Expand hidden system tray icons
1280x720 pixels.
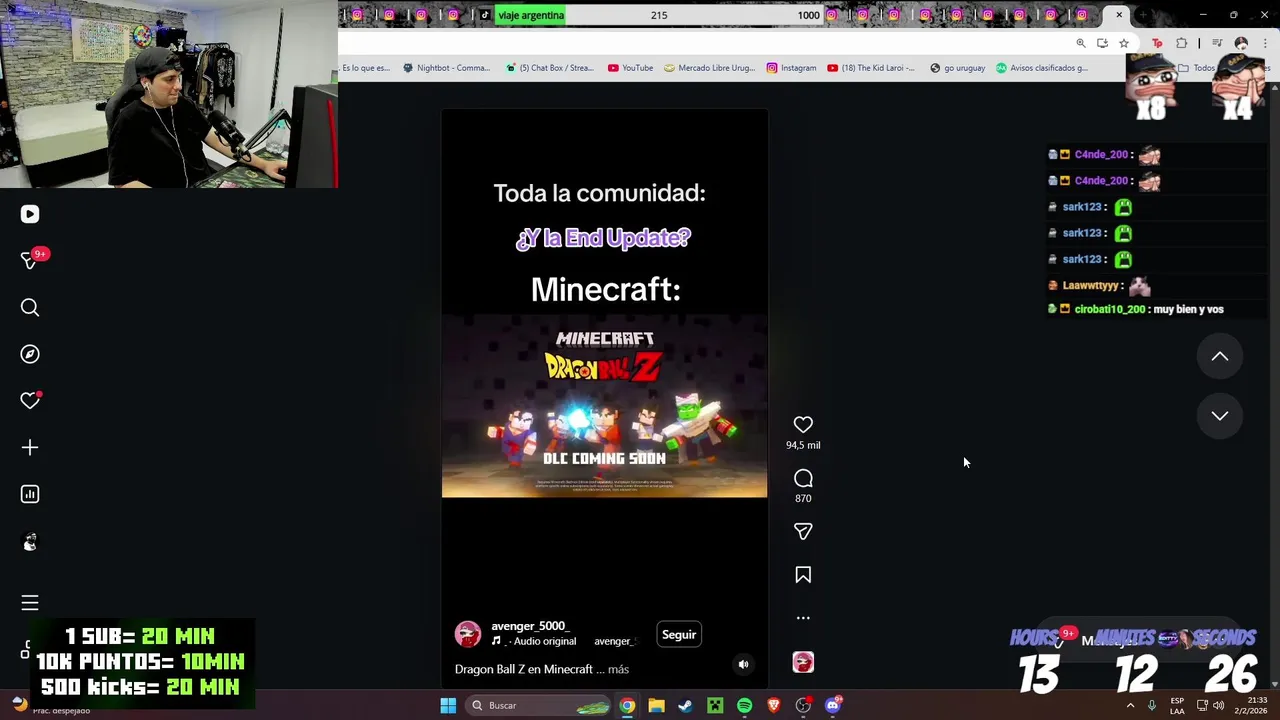[1131, 705]
